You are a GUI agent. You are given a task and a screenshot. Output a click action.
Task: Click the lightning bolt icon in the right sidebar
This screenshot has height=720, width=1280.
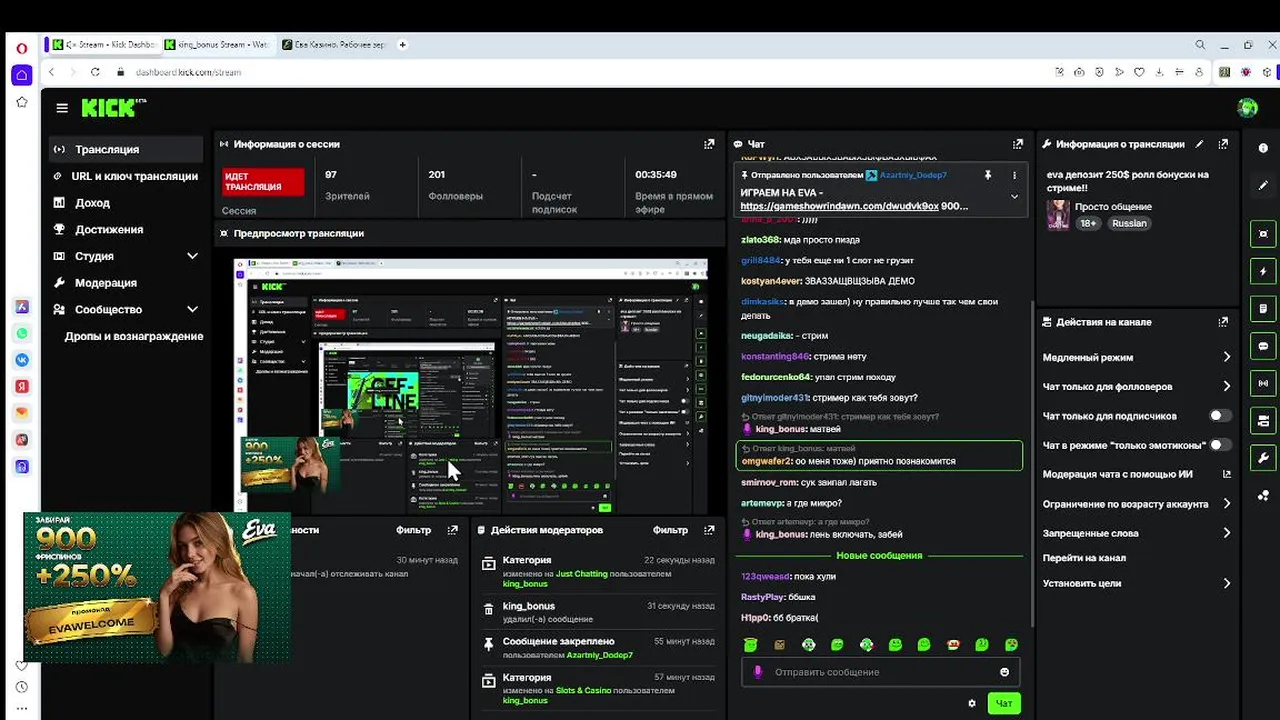pos(1263,271)
